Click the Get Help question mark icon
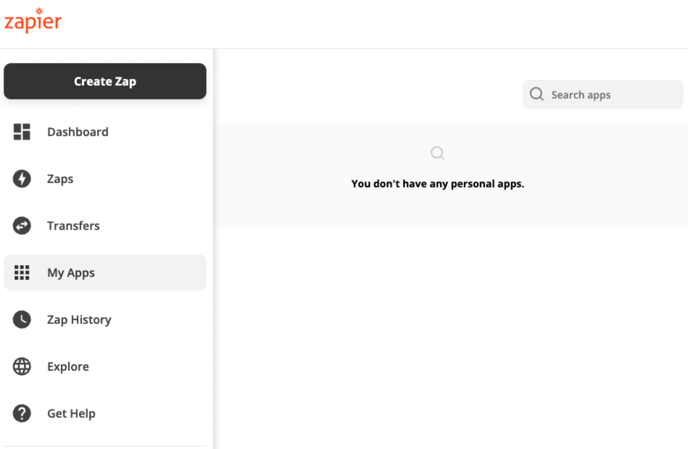 (x=22, y=413)
